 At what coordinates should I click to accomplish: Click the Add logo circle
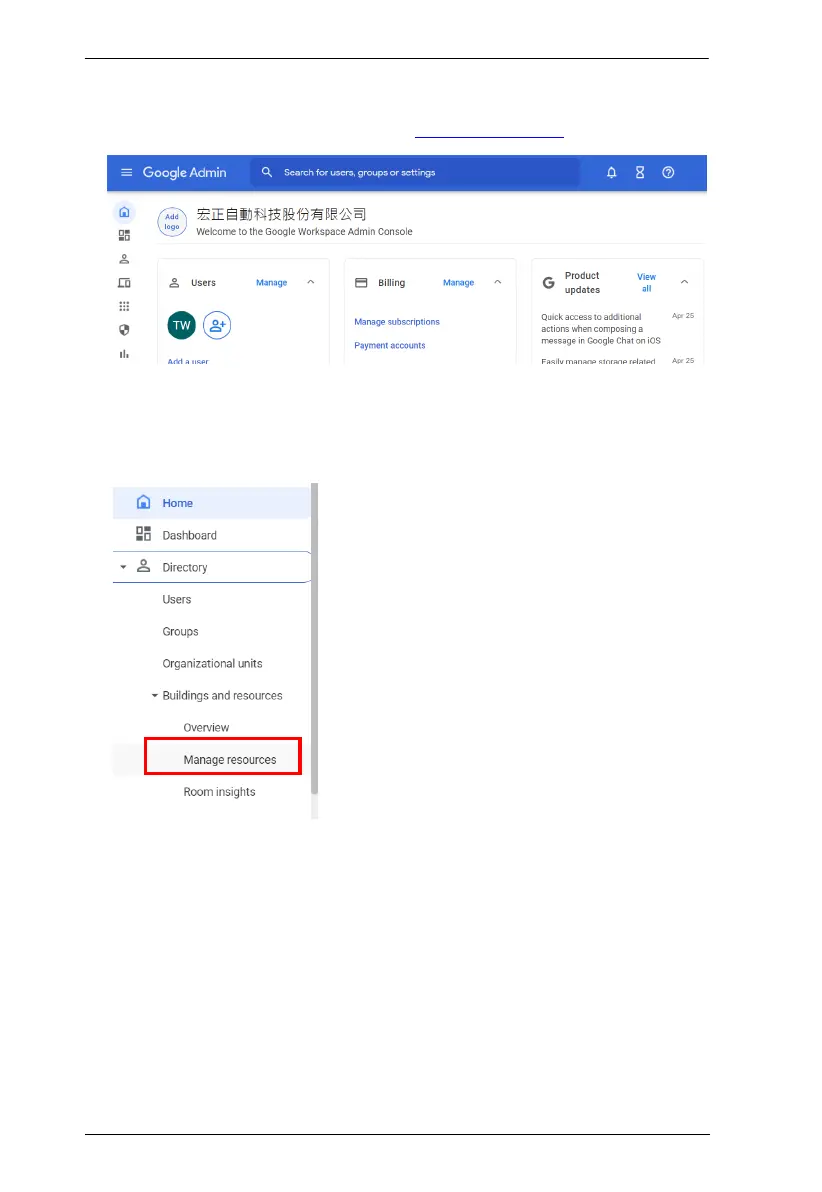(x=172, y=222)
